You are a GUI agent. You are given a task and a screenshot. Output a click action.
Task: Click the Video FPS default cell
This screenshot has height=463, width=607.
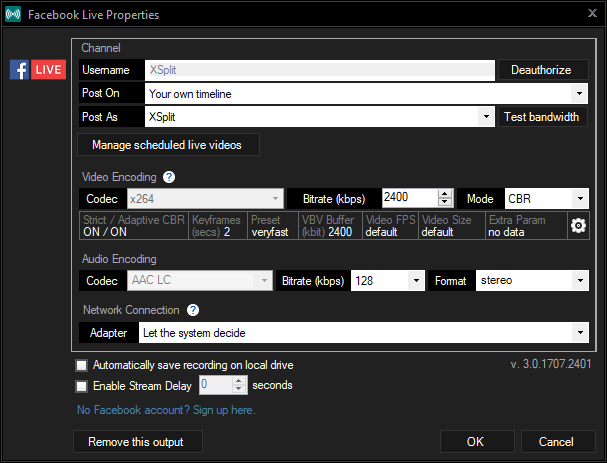coord(390,226)
